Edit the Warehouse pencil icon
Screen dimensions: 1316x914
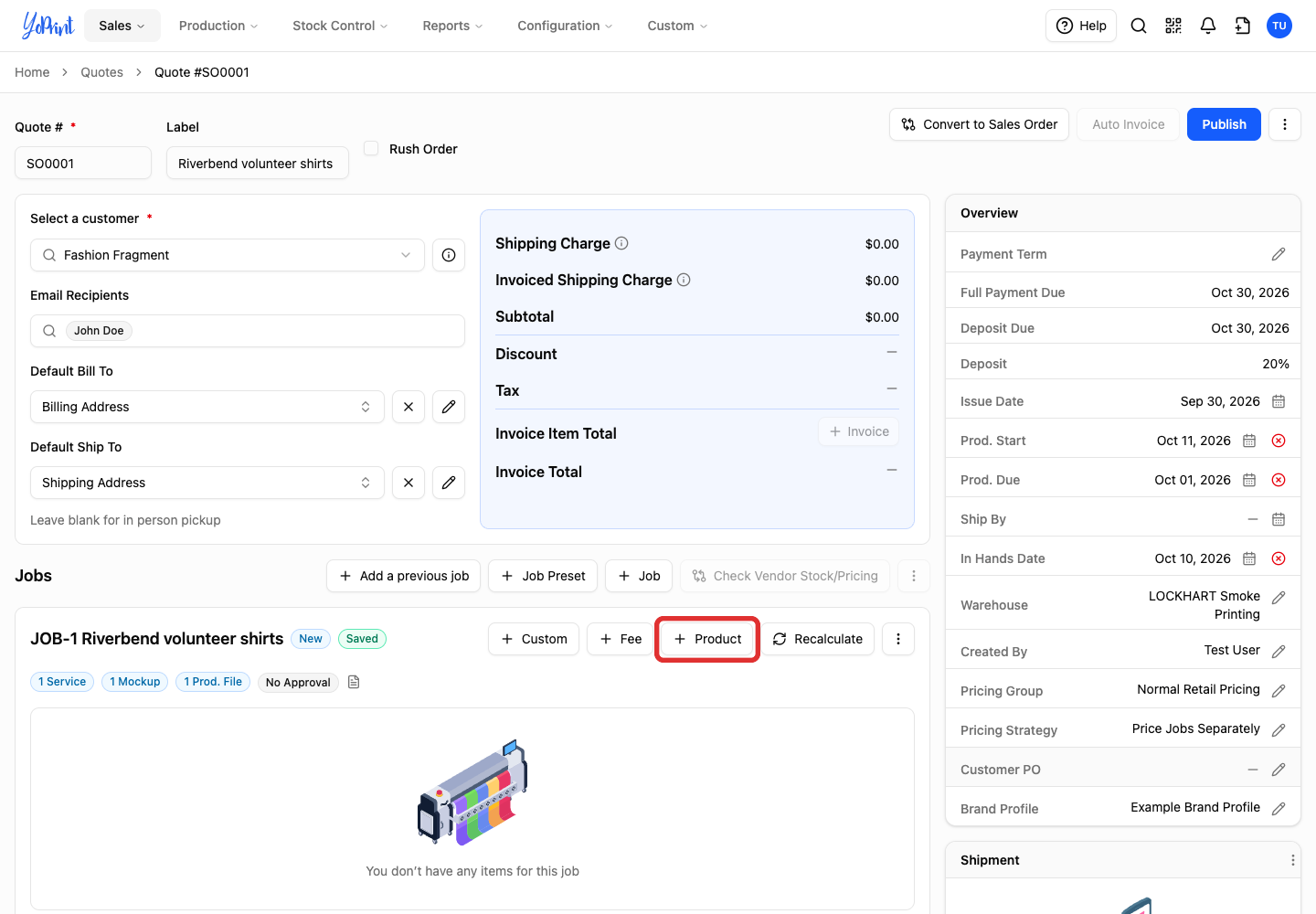click(x=1279, y=598)
